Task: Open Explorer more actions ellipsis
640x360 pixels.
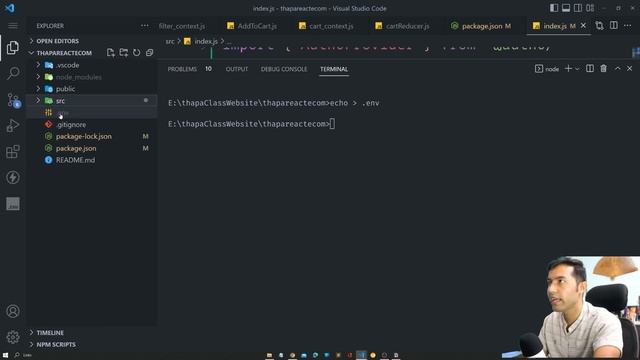Action: [144, 26]
